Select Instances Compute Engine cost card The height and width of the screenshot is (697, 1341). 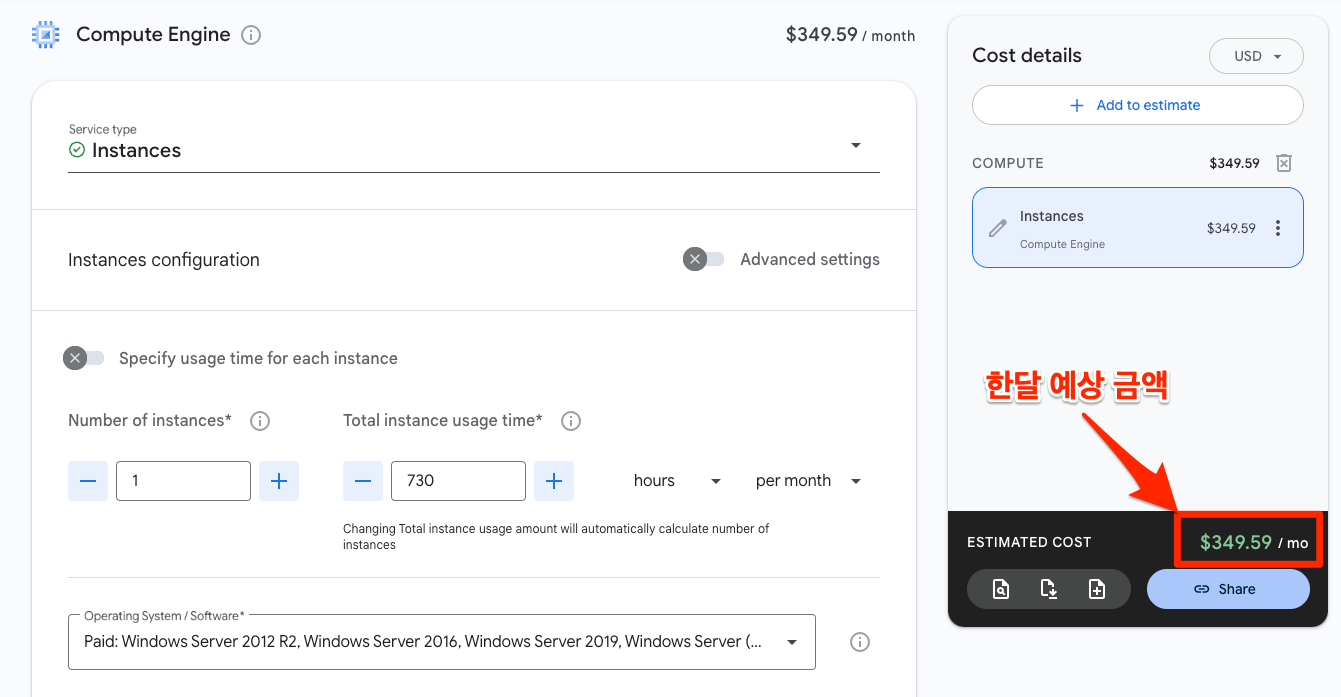tap(1138, 228)
